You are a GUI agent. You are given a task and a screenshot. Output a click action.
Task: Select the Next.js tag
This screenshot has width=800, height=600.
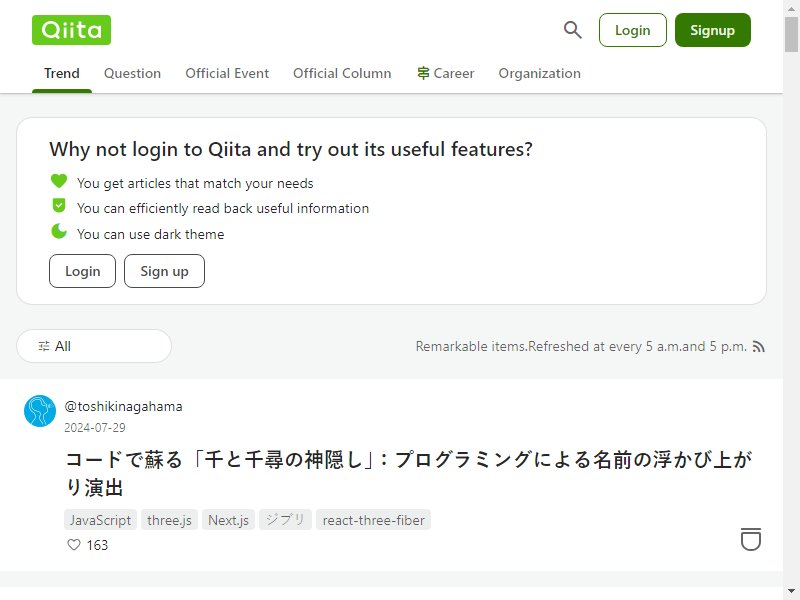(x=229, y=520)
